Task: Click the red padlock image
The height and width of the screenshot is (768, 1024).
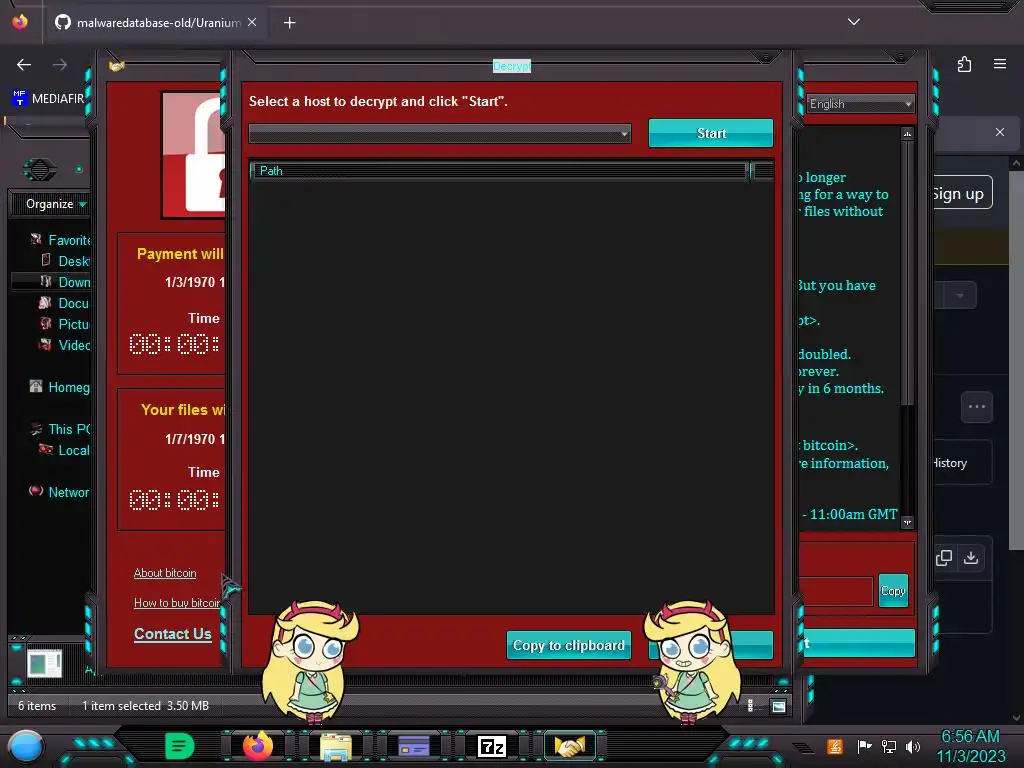Action: (x=194, y=155)
